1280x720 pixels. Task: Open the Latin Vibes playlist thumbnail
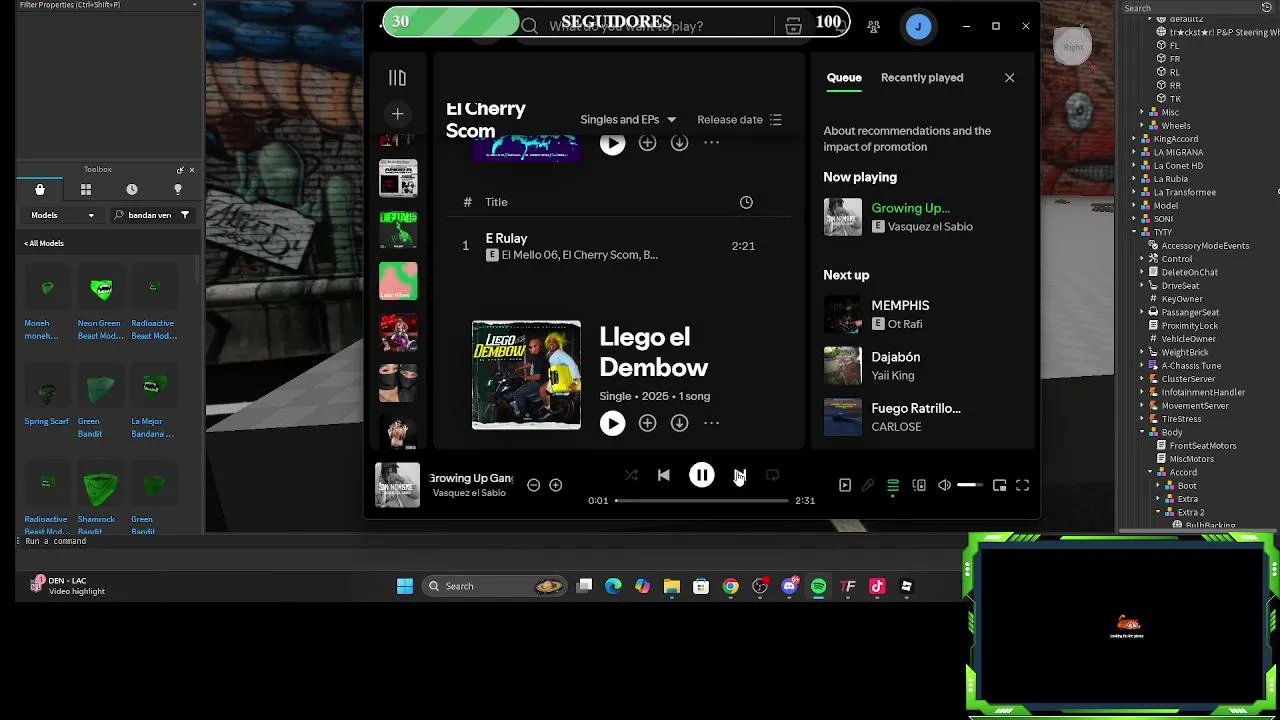point(398,281)
